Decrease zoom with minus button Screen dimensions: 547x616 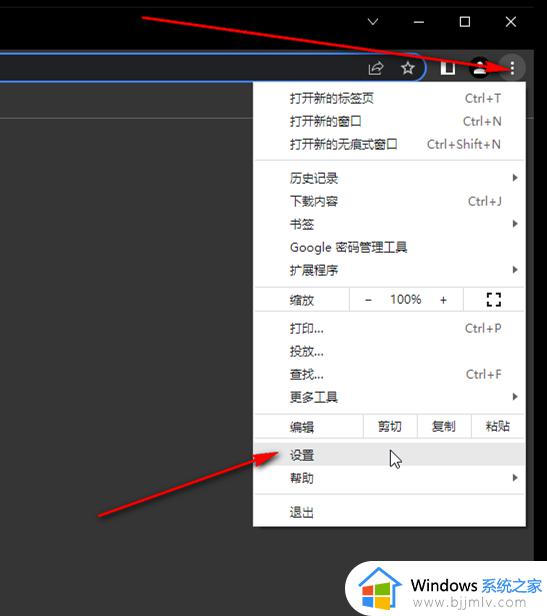pos(368,300)
